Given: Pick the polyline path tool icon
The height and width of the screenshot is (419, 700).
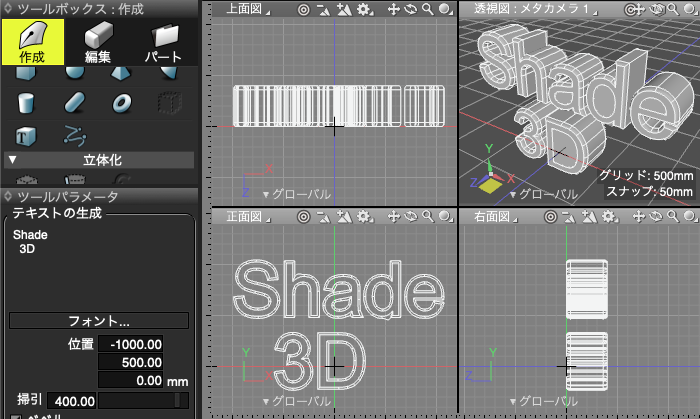Looking at the screenshot, I should (73, 134).
